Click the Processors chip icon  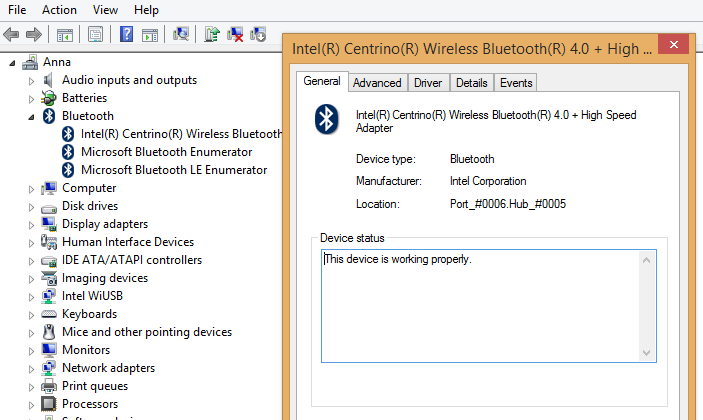(49, 404)
